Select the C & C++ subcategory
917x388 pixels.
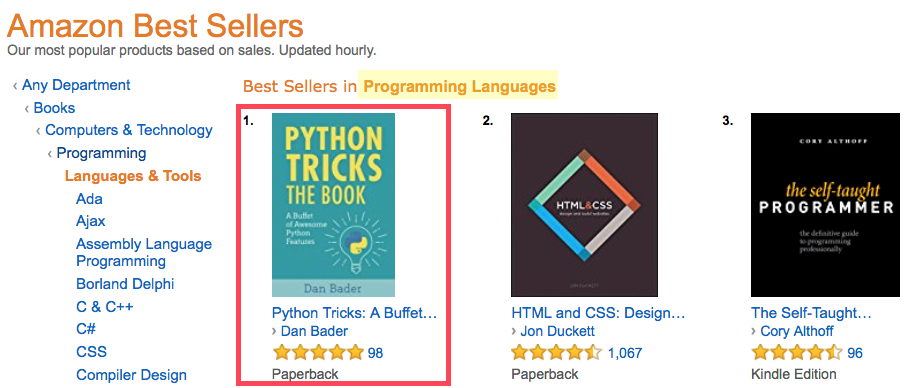pos(105,307)
